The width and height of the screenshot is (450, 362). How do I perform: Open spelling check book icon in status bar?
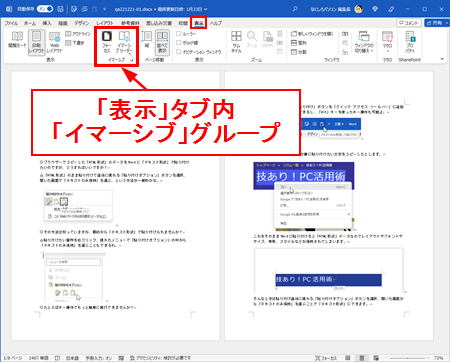pyautogui.click(x=57, y=358)
